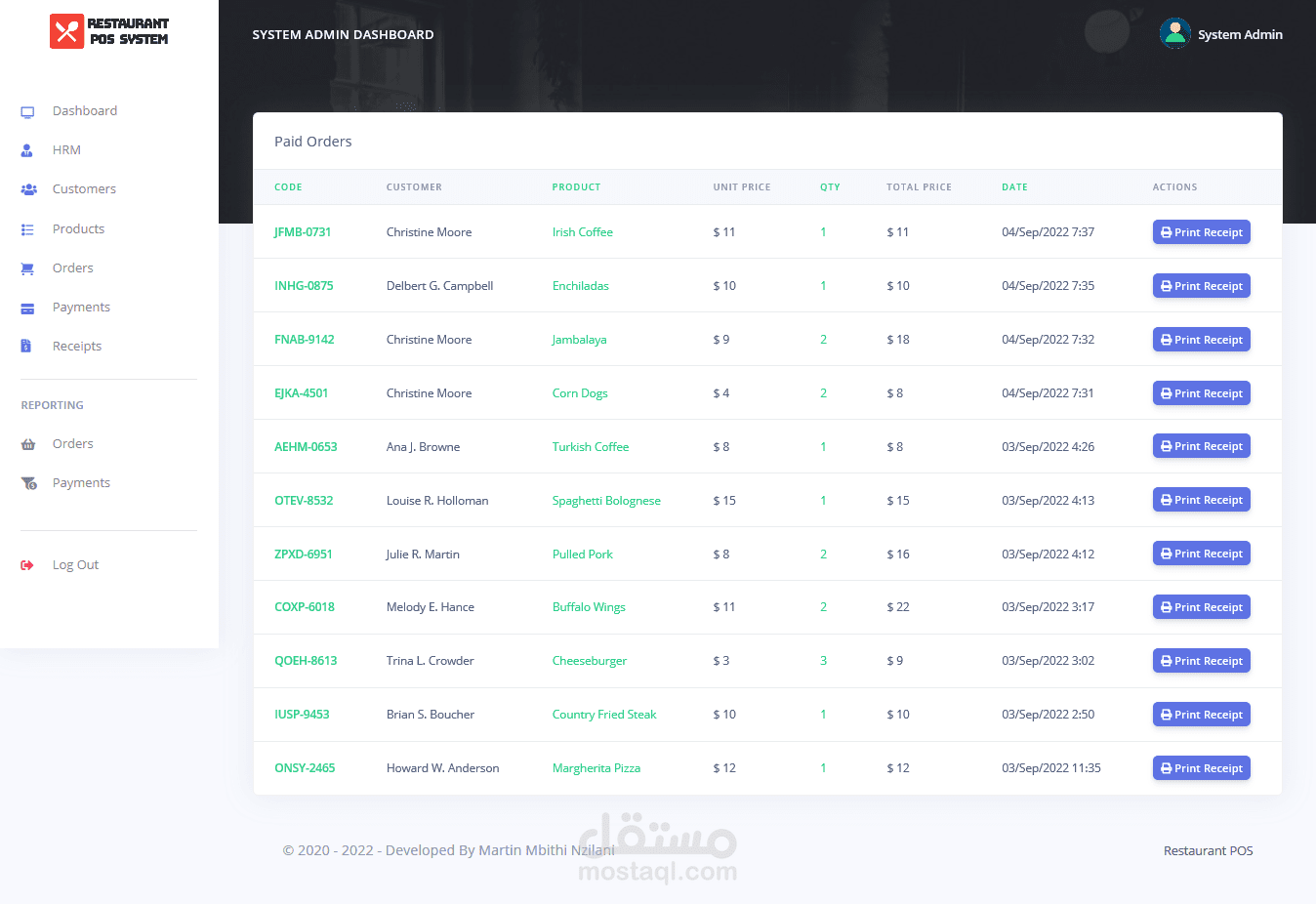Viewport: 1316px width, 904px height.
Task: Click the Restaurant POS System logo
Action: tap(109, 31)
